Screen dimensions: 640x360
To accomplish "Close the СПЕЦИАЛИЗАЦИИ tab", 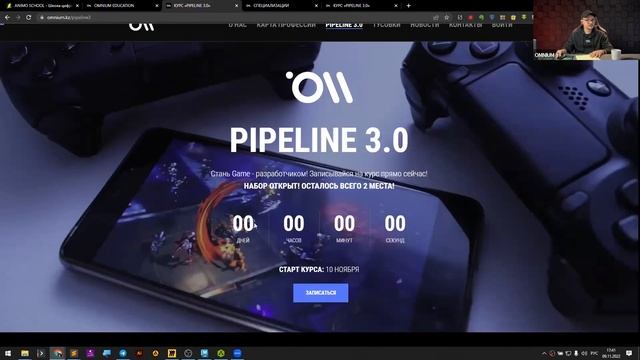I will (x=316, y=6).
